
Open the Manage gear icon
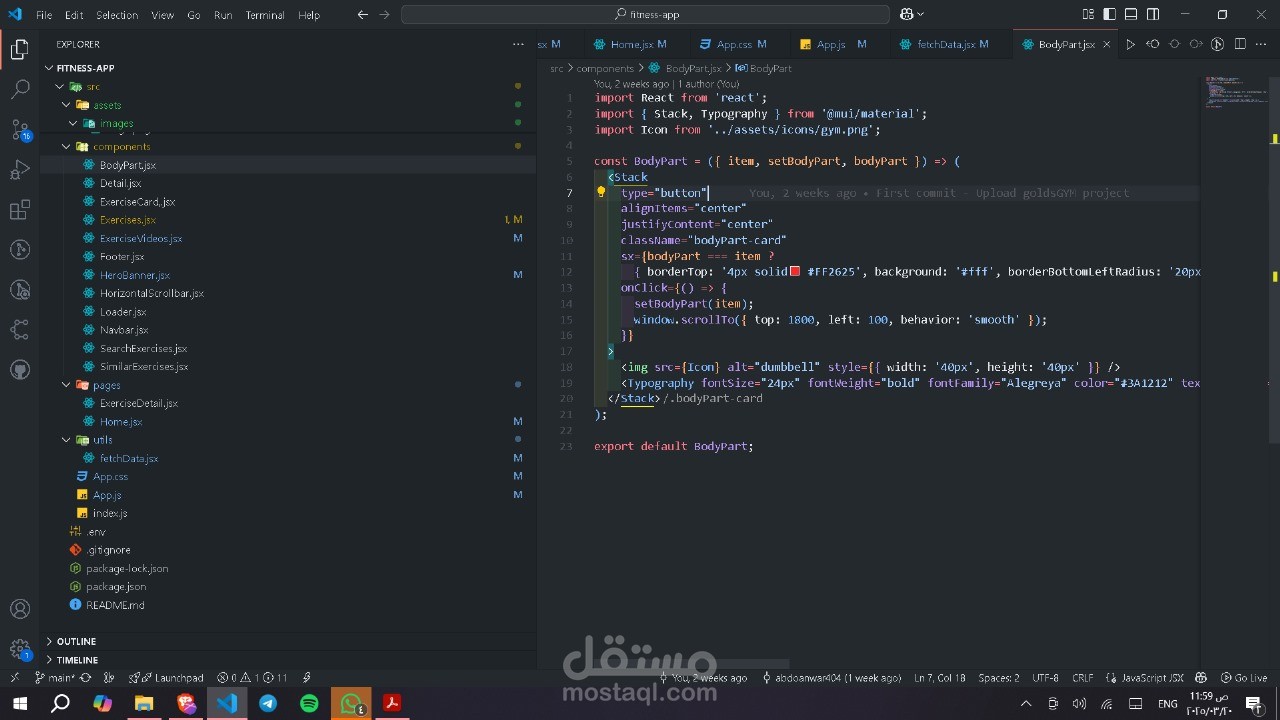click(x=19, y=649)
